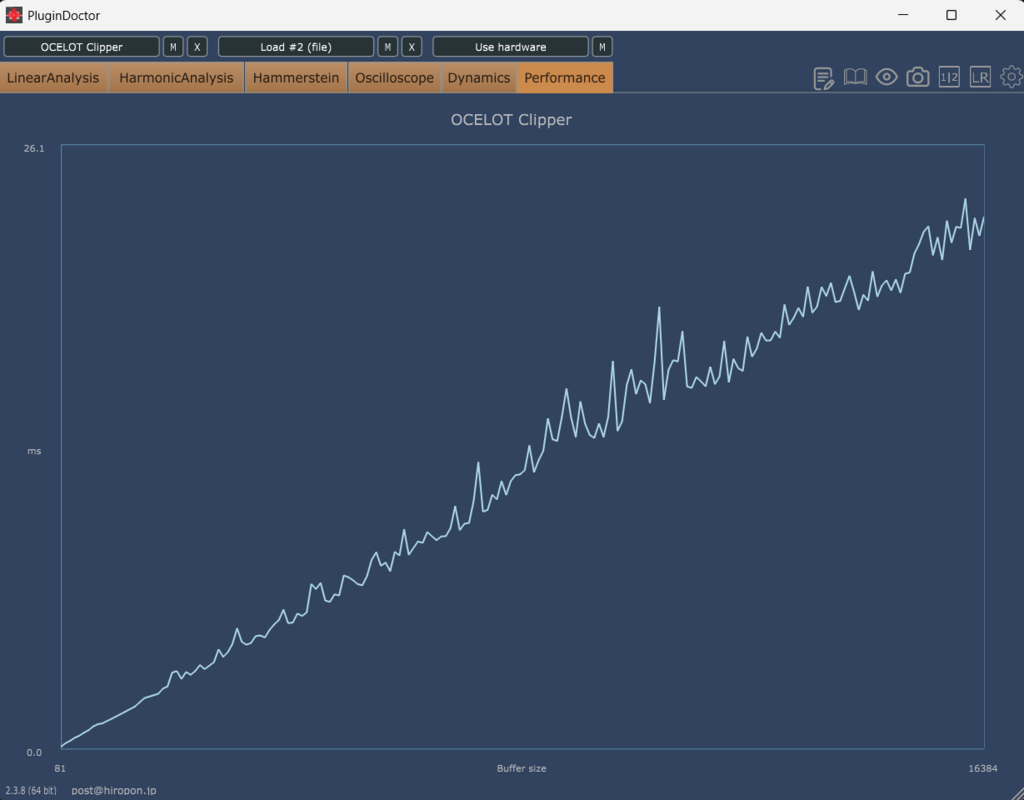Click the Use hardware button
The width and height of the screenshot is (1024, 800).
click(x=511, y=47)
